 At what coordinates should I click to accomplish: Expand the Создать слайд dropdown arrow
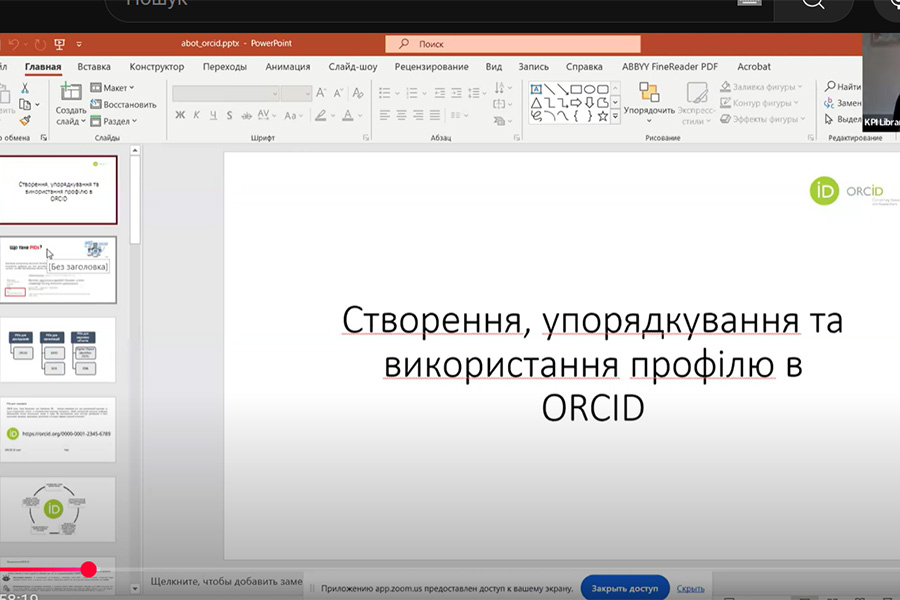pyautogui.click(x=83, y=121)
